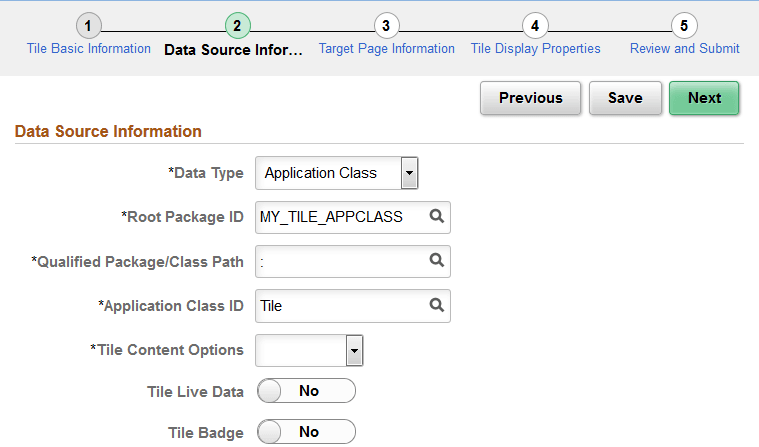Viewport: 759px width, 447px height.
Task: Click into the Application Class ID field
Action: click(x=340, y=305)
